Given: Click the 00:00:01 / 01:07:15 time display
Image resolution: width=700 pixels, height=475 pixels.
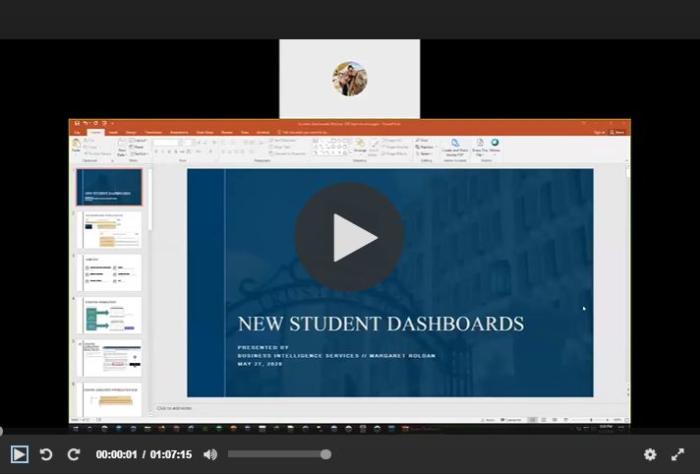Looking at the screenshot, I should (x=143, y=454).
